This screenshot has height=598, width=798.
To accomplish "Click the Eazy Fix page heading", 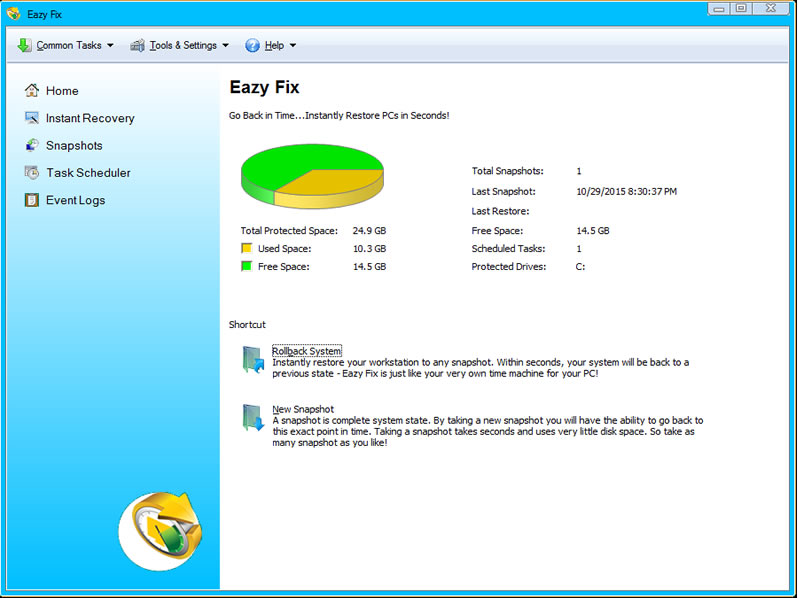I will tap(264, 87).
